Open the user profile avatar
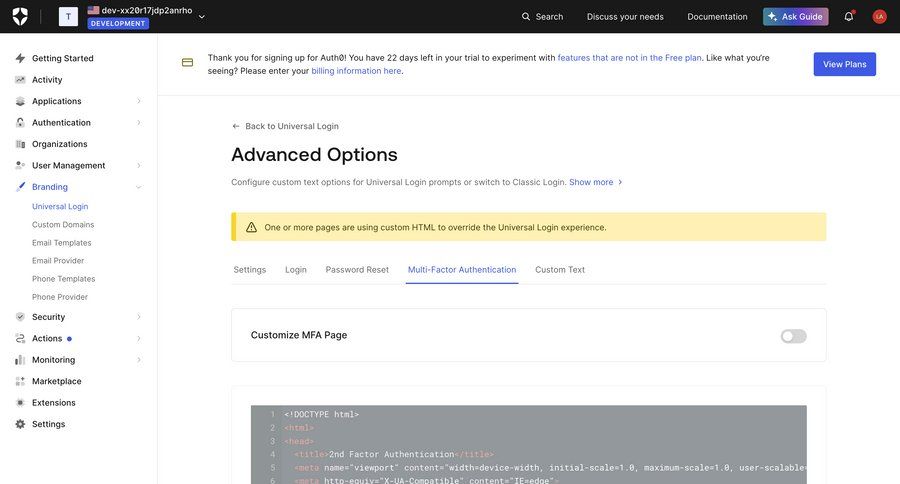Viewport: 900px width, 484px height. (x=879, y=17)
